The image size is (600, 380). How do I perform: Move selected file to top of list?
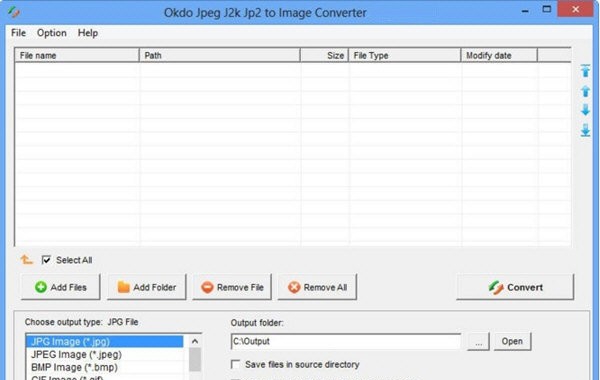pos(585,71)
